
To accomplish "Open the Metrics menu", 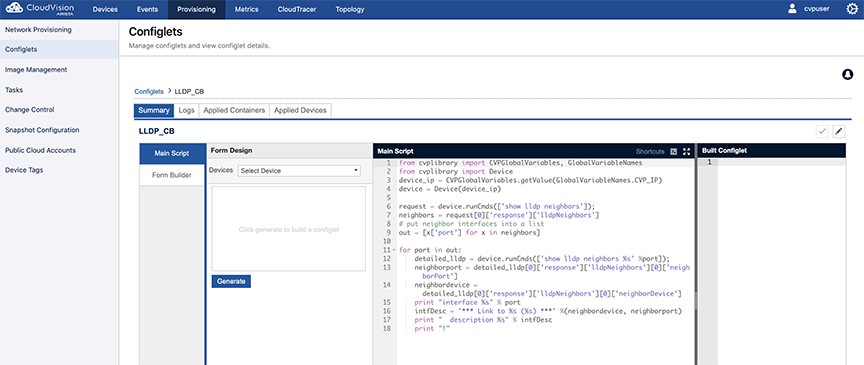I will pos(246,9).
